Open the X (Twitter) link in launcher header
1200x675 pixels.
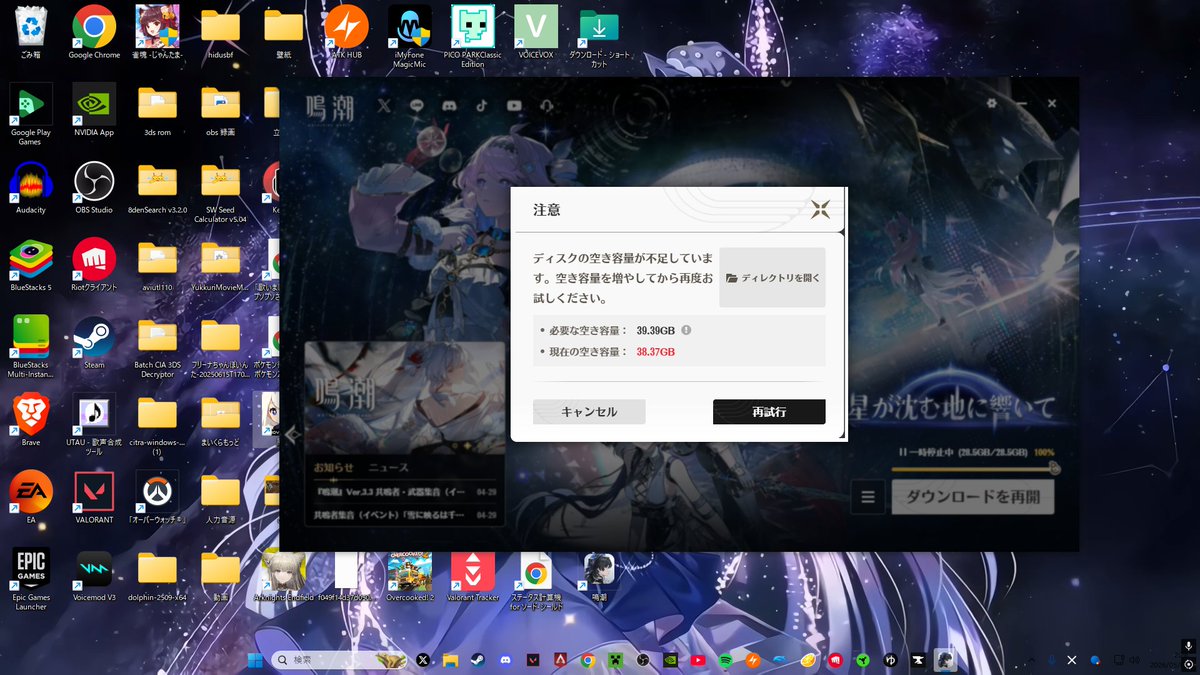click(384, 105)
